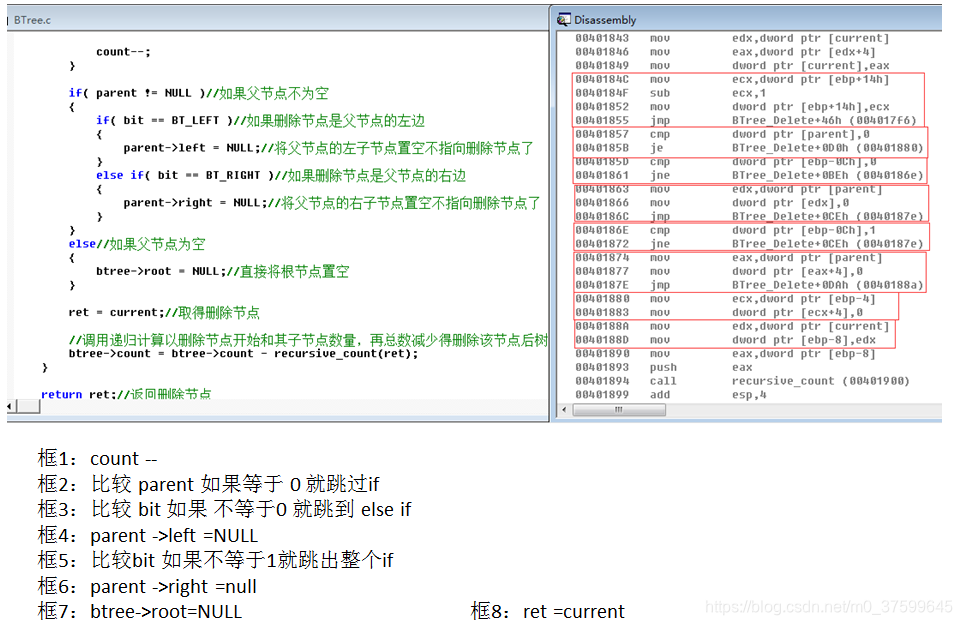Click horizontal scrollbar thumb in BTree.c pane
The width and height of the screenshot is (962, 625).
pos(28,406)
